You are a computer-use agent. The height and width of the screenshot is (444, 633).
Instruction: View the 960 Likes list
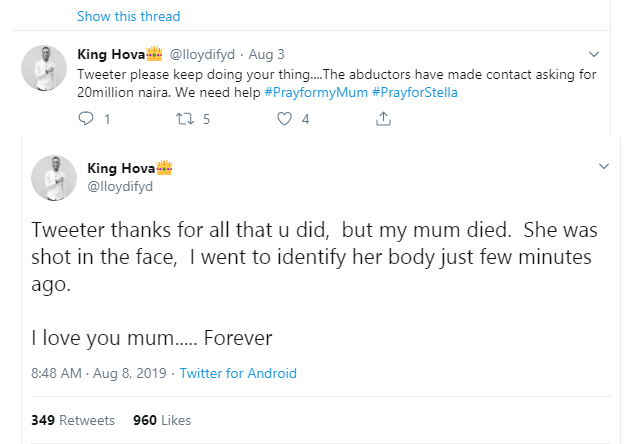click(162, 420)
